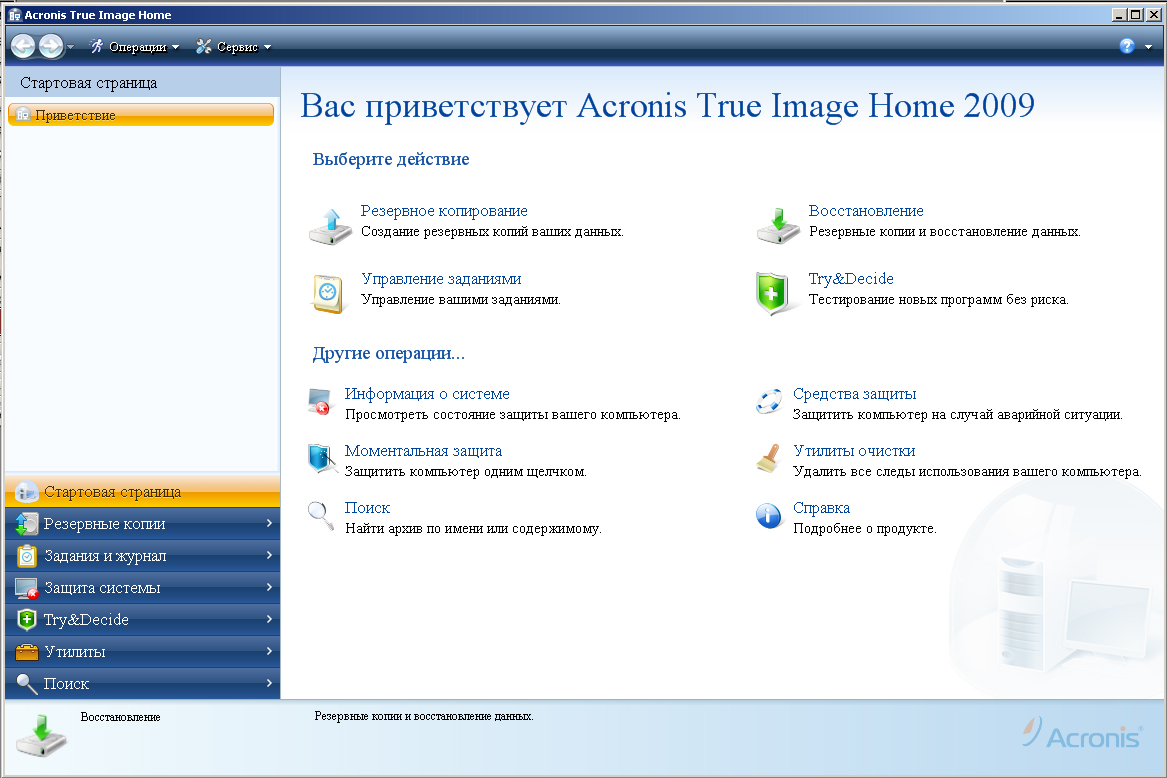The height and width of the screenshot is (778, 1167).
Task: Select Стартовая страница in bottom navigation
Action: (x=142, y=491)
